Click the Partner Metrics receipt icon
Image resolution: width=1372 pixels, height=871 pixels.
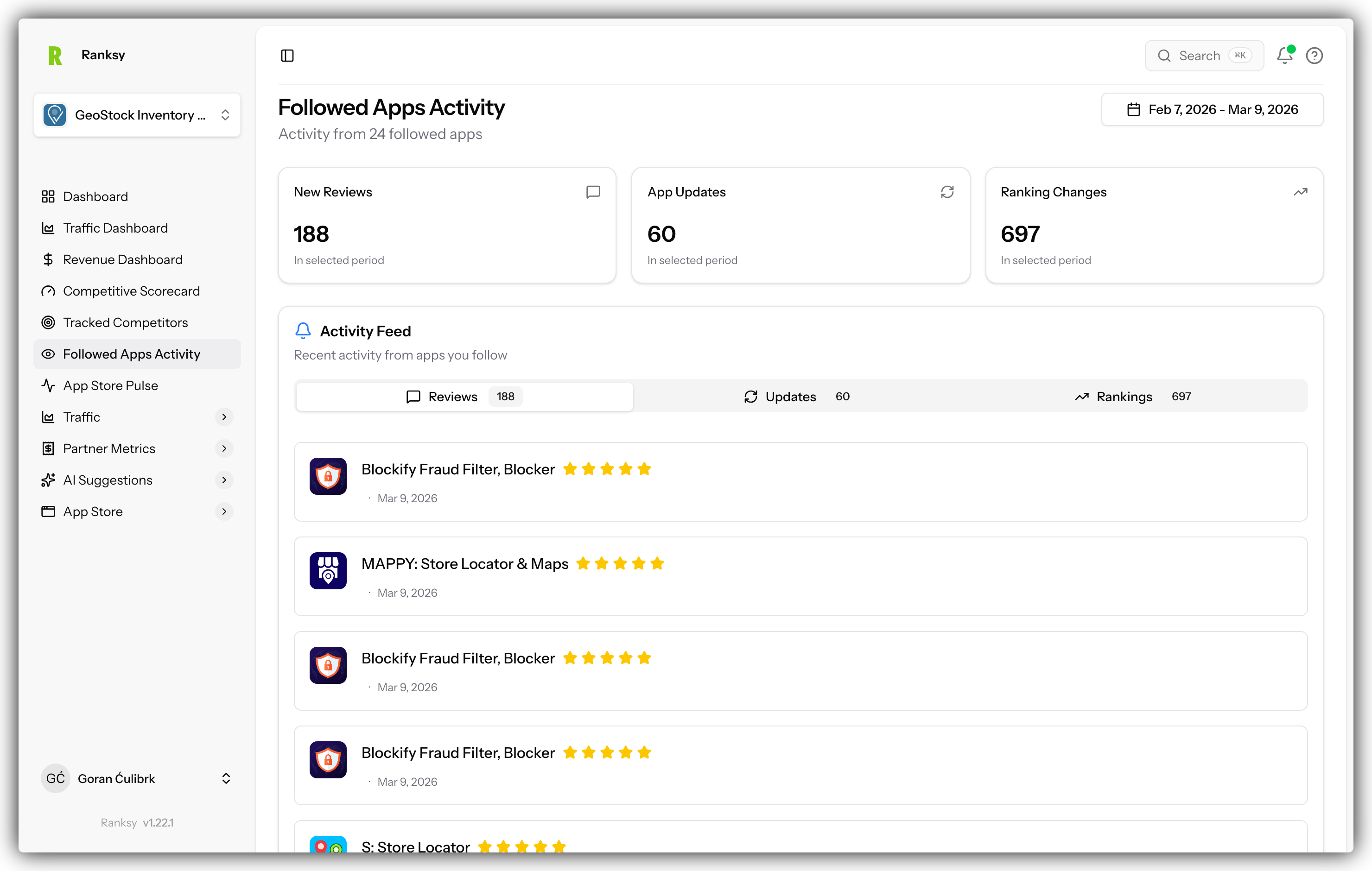[48, 448]
